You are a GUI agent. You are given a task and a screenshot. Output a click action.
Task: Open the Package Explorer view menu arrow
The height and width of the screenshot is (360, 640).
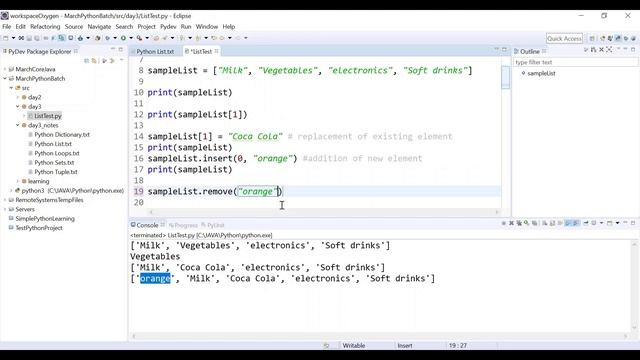[122, 60]
